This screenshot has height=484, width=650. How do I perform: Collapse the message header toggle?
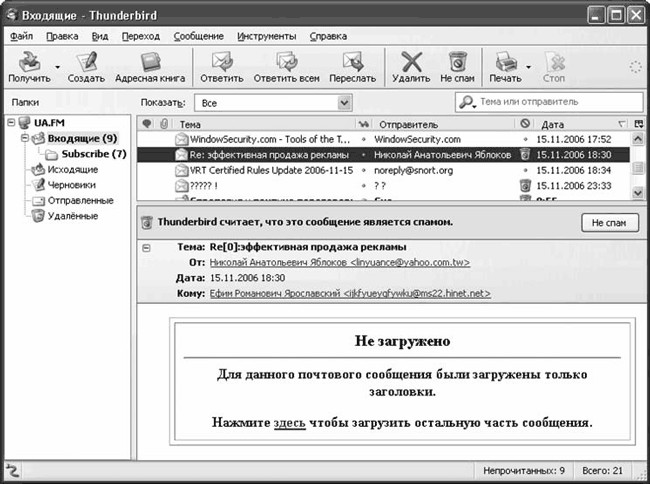point(146,248)
